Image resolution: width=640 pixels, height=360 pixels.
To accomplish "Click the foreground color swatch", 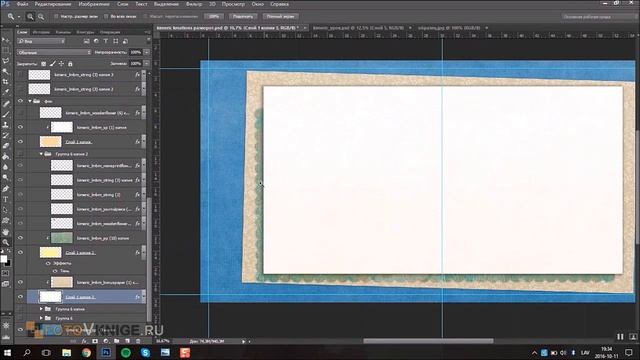I will [x=4, y=259].
